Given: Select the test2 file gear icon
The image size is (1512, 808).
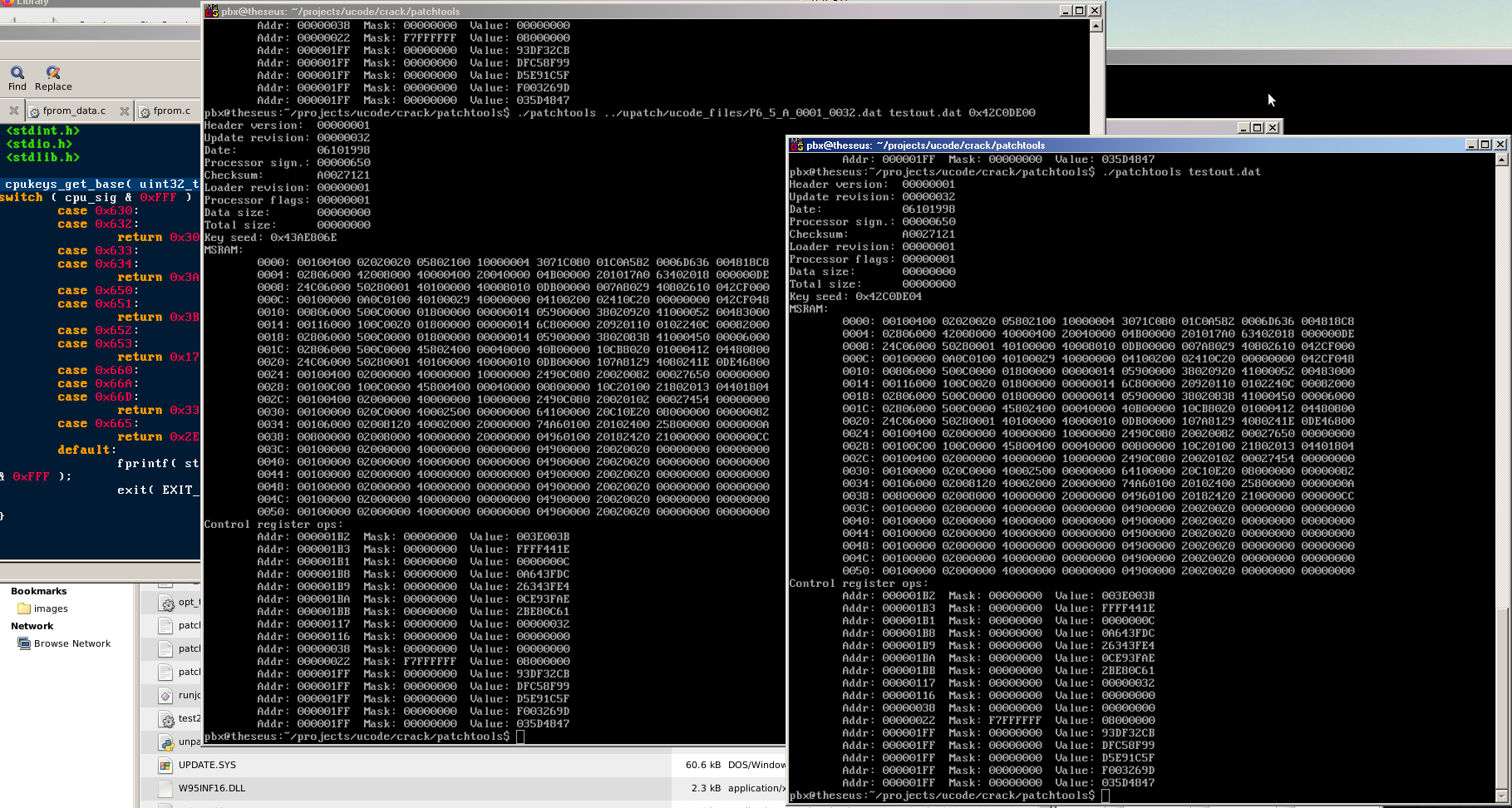Looking at the screenshot, I should pos(166,719).
